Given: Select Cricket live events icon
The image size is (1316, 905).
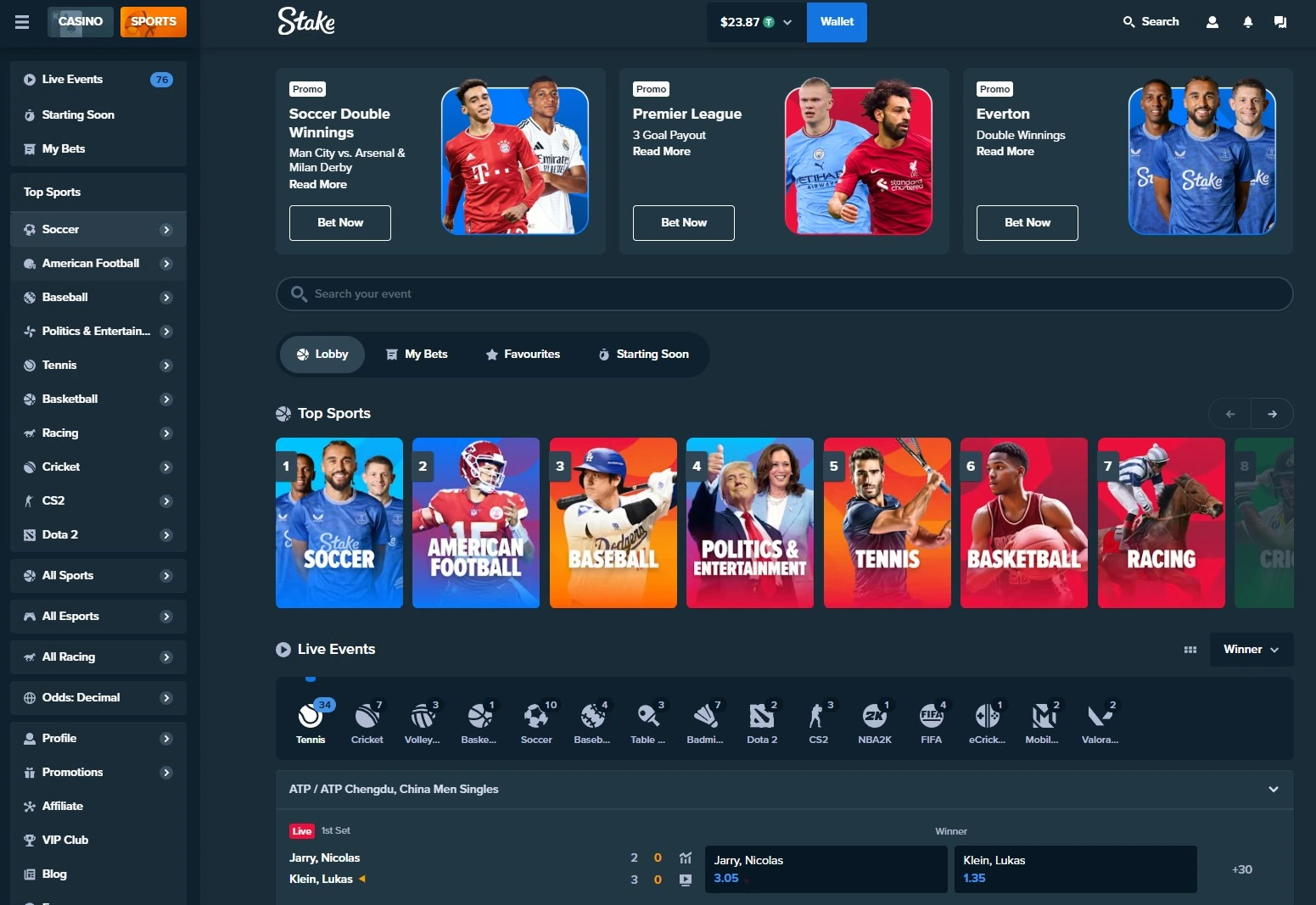Looking at the screenshot, I should (367, 722).
